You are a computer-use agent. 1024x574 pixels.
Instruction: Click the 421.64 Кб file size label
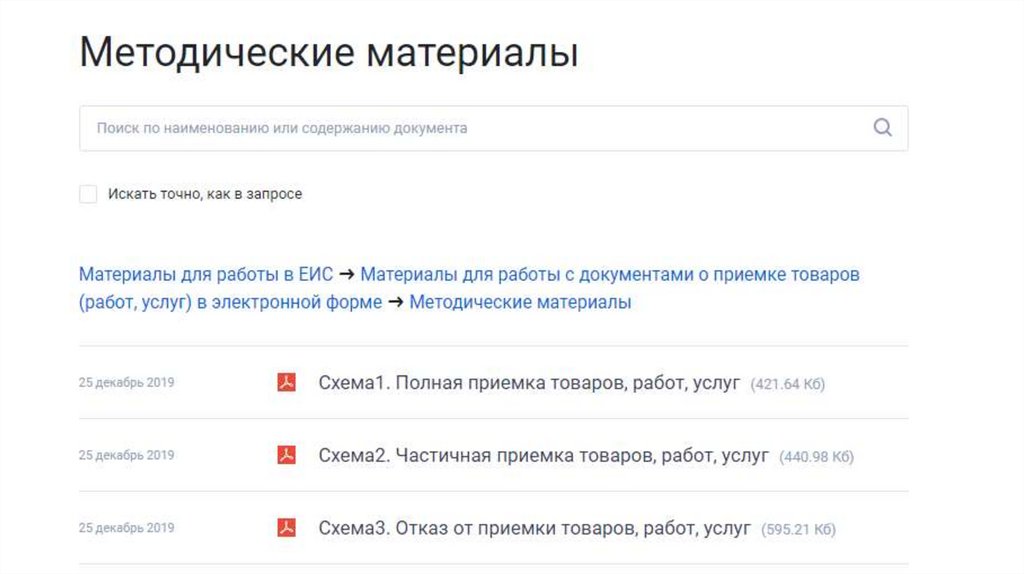(x=788, y=384)
